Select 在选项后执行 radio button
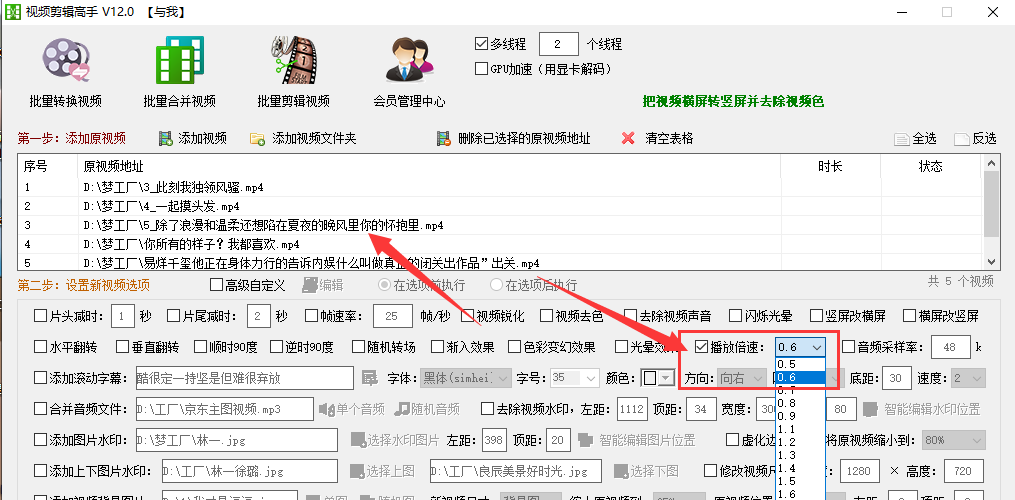 pos(496,285)
